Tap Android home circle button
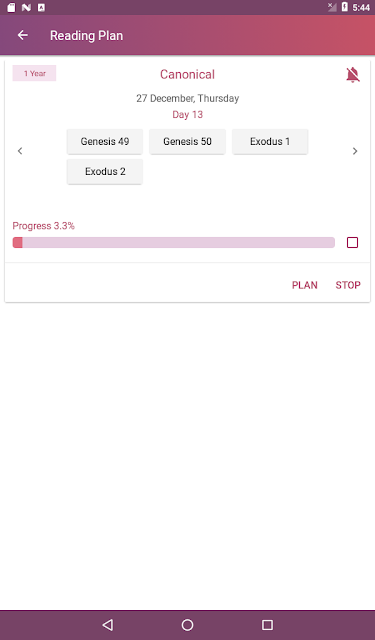Viewport: 375px width, 640px height. (x=187, y=624)
